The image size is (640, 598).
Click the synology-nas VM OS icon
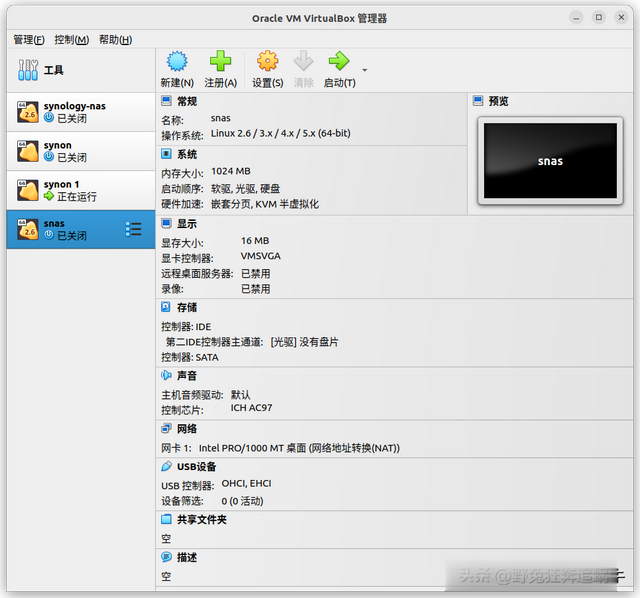coord(28,112)
